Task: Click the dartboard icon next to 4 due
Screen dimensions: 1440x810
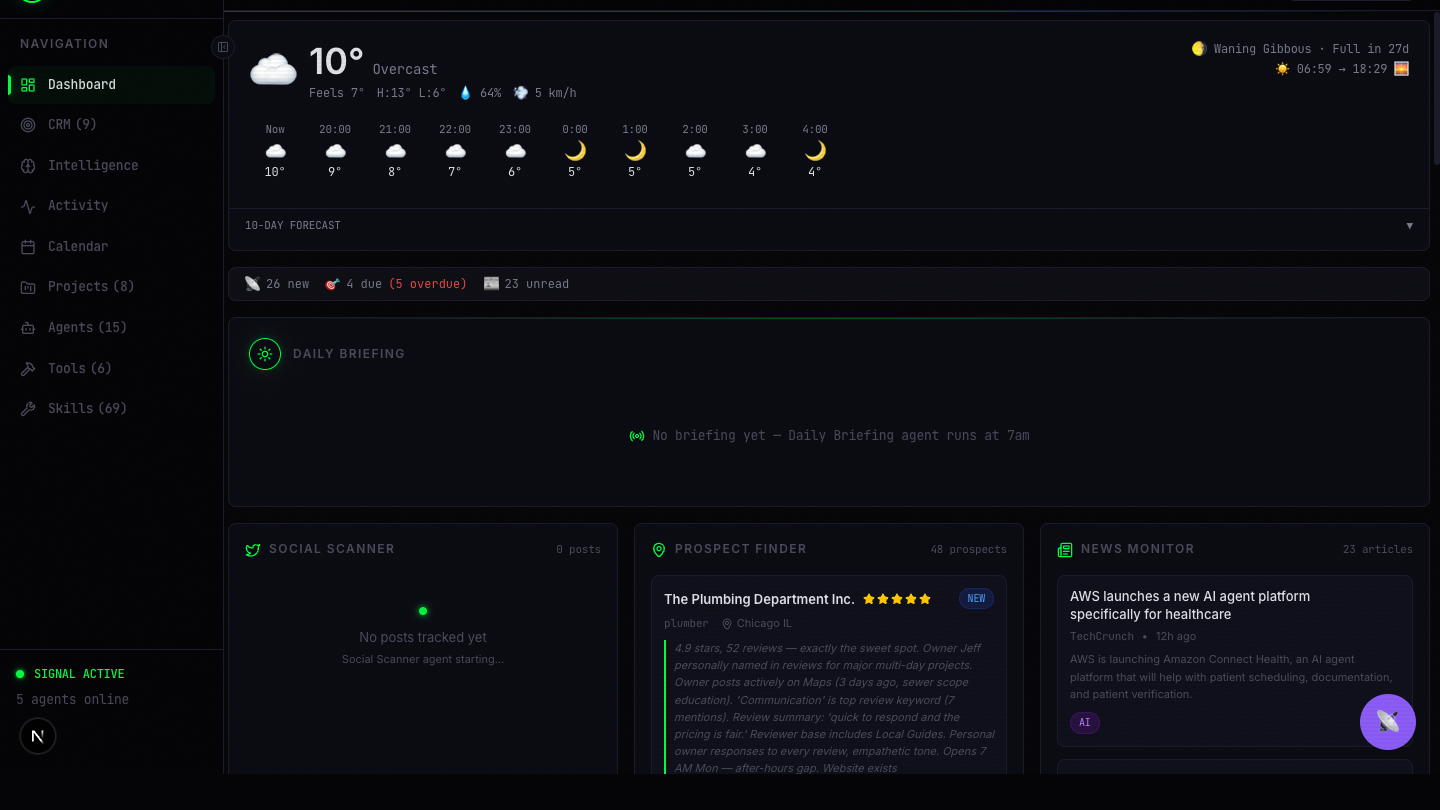Action: pos(331,283)
